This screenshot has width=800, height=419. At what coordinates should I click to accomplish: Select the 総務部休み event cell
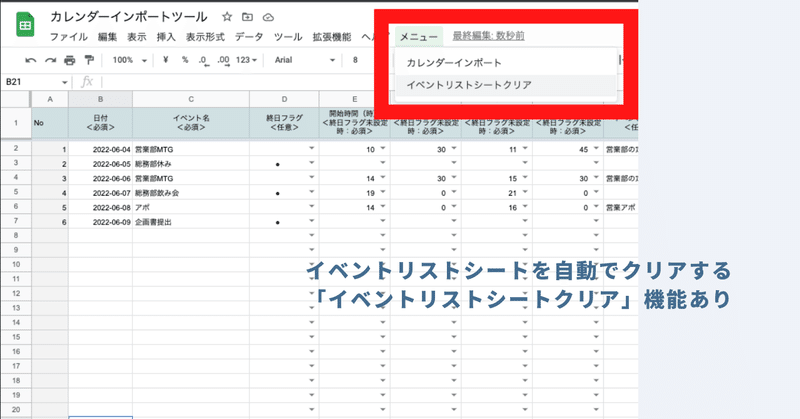(191, 164)
